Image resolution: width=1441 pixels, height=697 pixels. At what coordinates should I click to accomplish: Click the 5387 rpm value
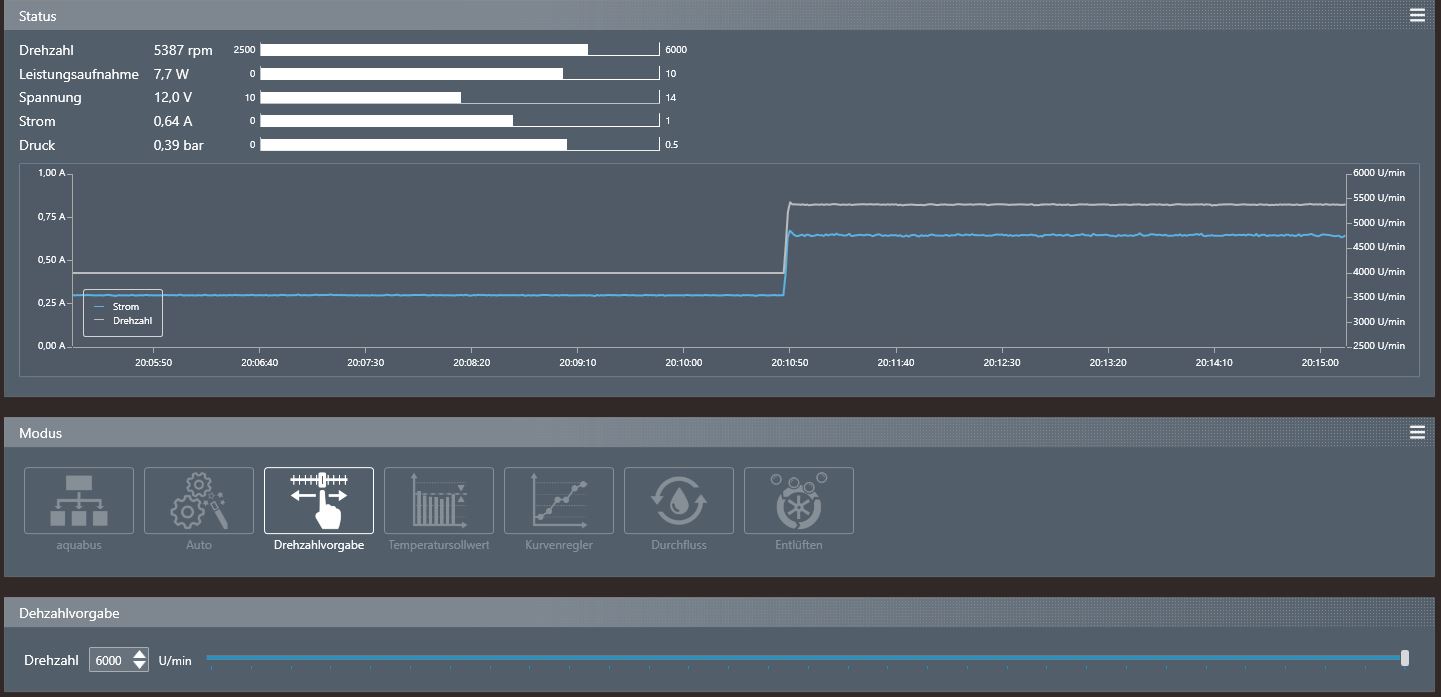click(183, 50)
